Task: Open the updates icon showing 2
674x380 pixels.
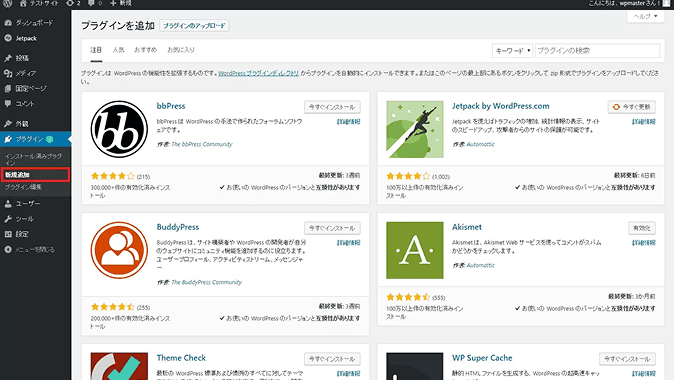Action: click(x=70, y=3)
